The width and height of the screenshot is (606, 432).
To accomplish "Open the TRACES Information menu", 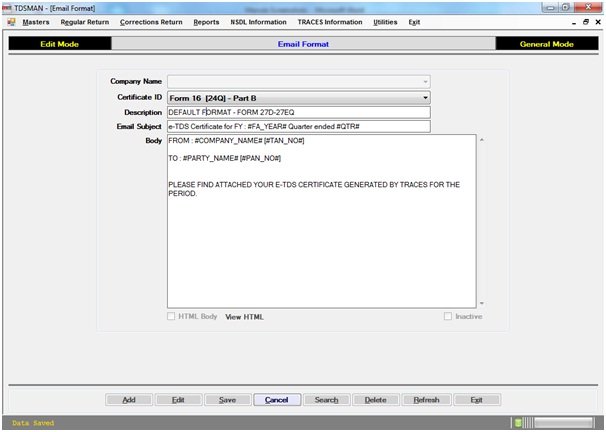I will tap(330, 22).
